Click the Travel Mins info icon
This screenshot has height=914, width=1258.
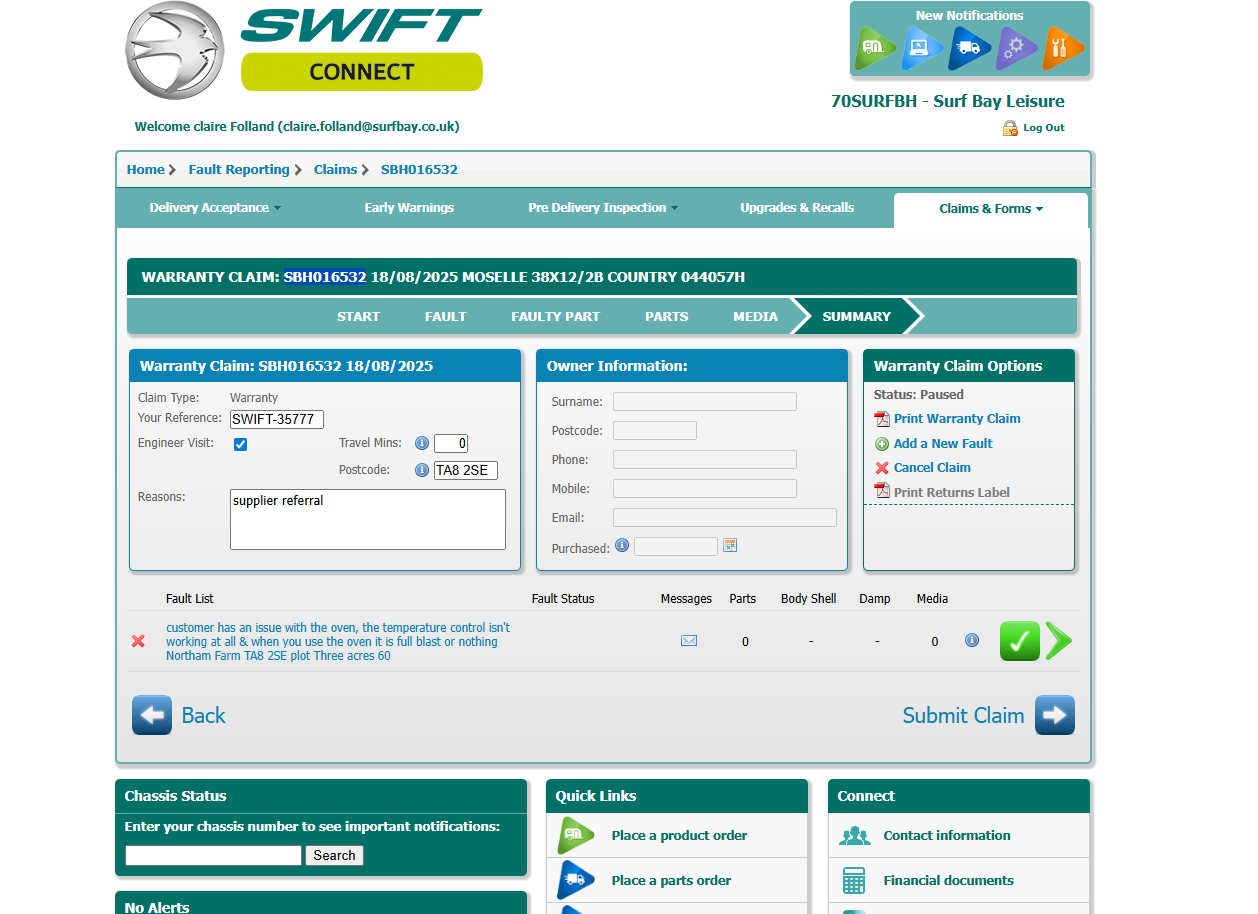click(x=422, y=443)
